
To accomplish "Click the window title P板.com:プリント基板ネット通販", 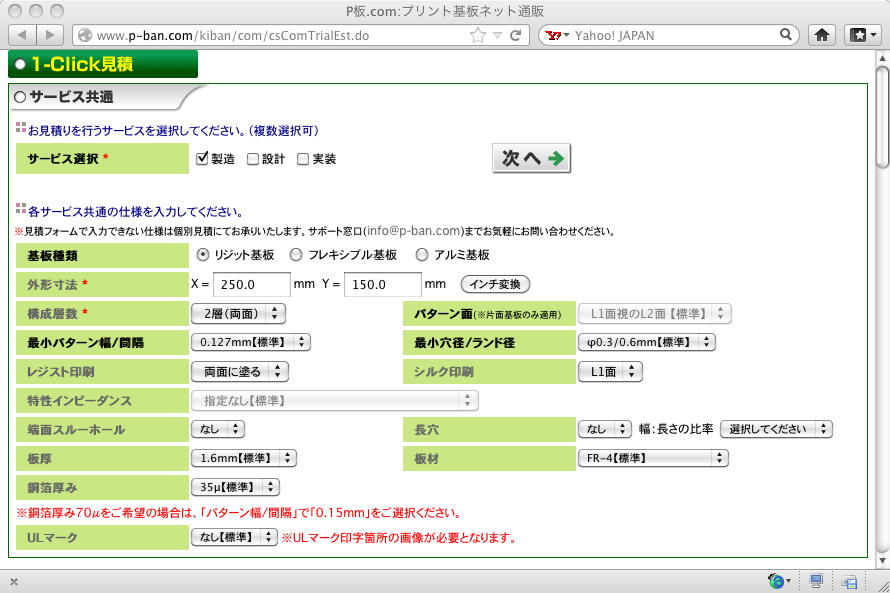I will coord(445,11).
